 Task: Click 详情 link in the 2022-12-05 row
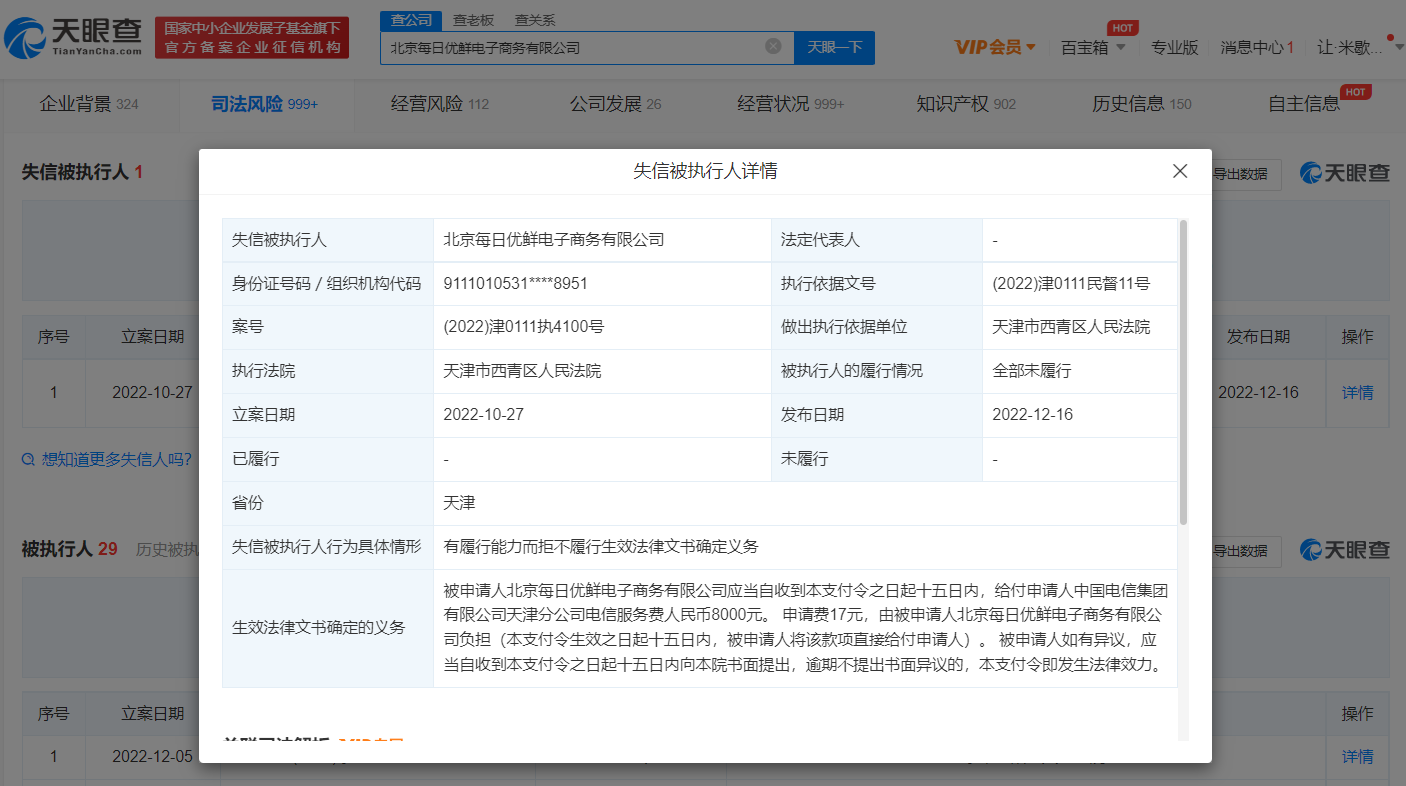click(1357, 756)
